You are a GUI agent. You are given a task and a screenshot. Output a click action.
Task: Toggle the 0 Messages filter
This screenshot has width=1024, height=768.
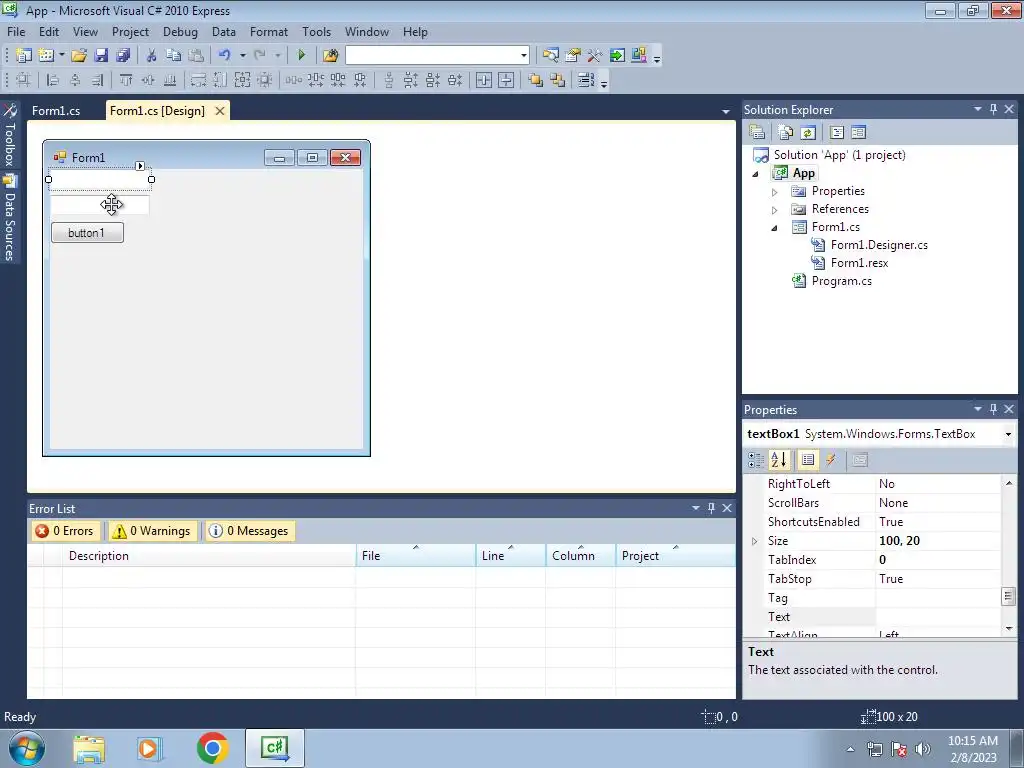pyautogui.click(x=249, y=531)
